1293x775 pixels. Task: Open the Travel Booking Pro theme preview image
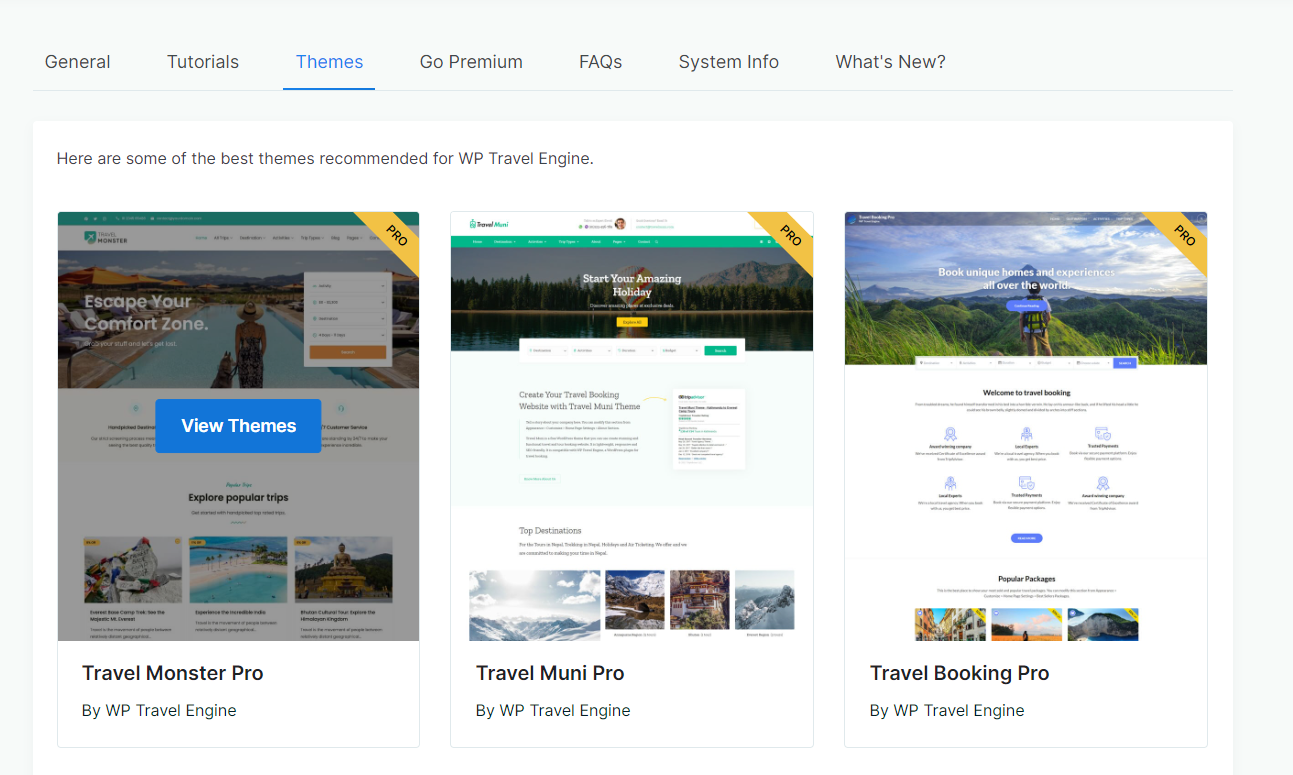pos(1026,426)
